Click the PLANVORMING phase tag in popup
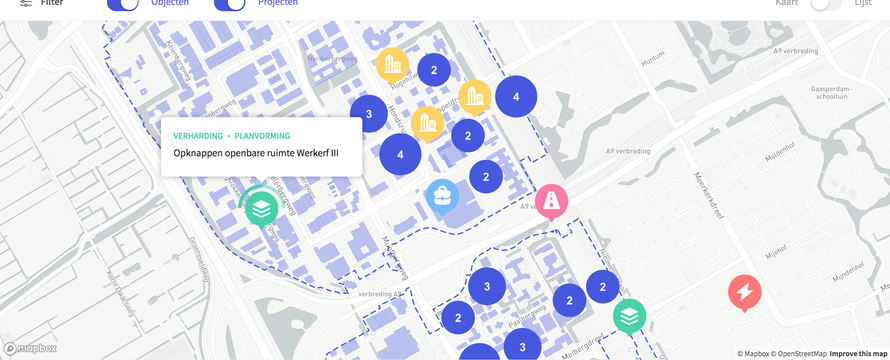 click(x=262, y=136)
